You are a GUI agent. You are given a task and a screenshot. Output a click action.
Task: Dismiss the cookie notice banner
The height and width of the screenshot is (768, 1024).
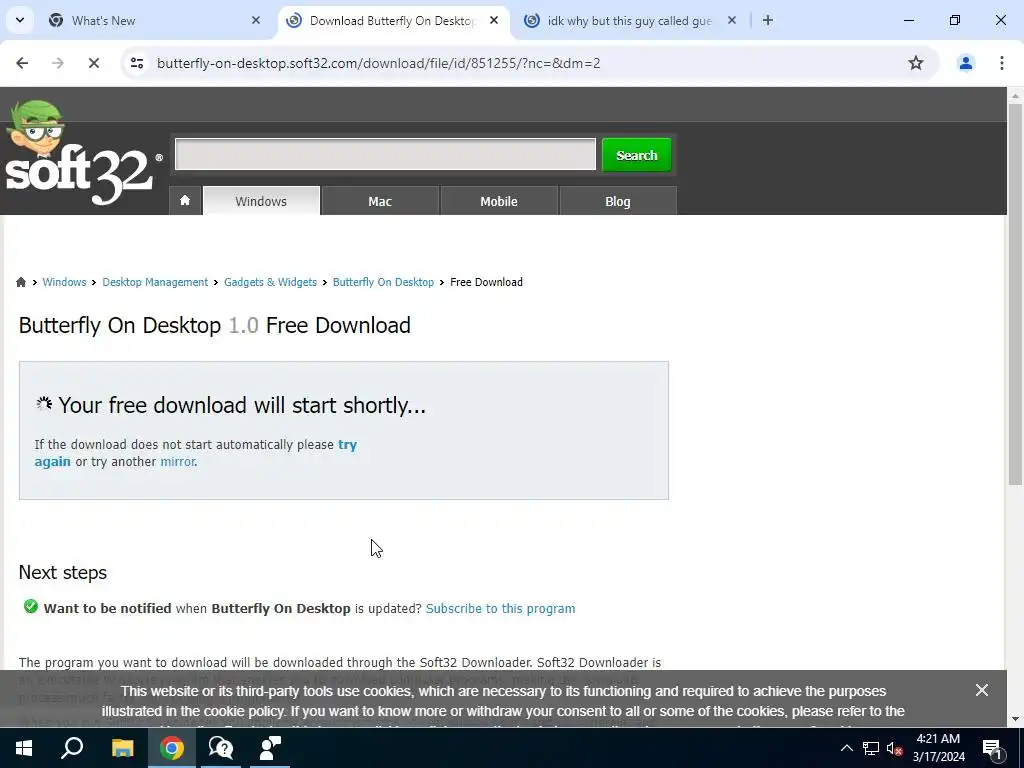coord(982,690)
